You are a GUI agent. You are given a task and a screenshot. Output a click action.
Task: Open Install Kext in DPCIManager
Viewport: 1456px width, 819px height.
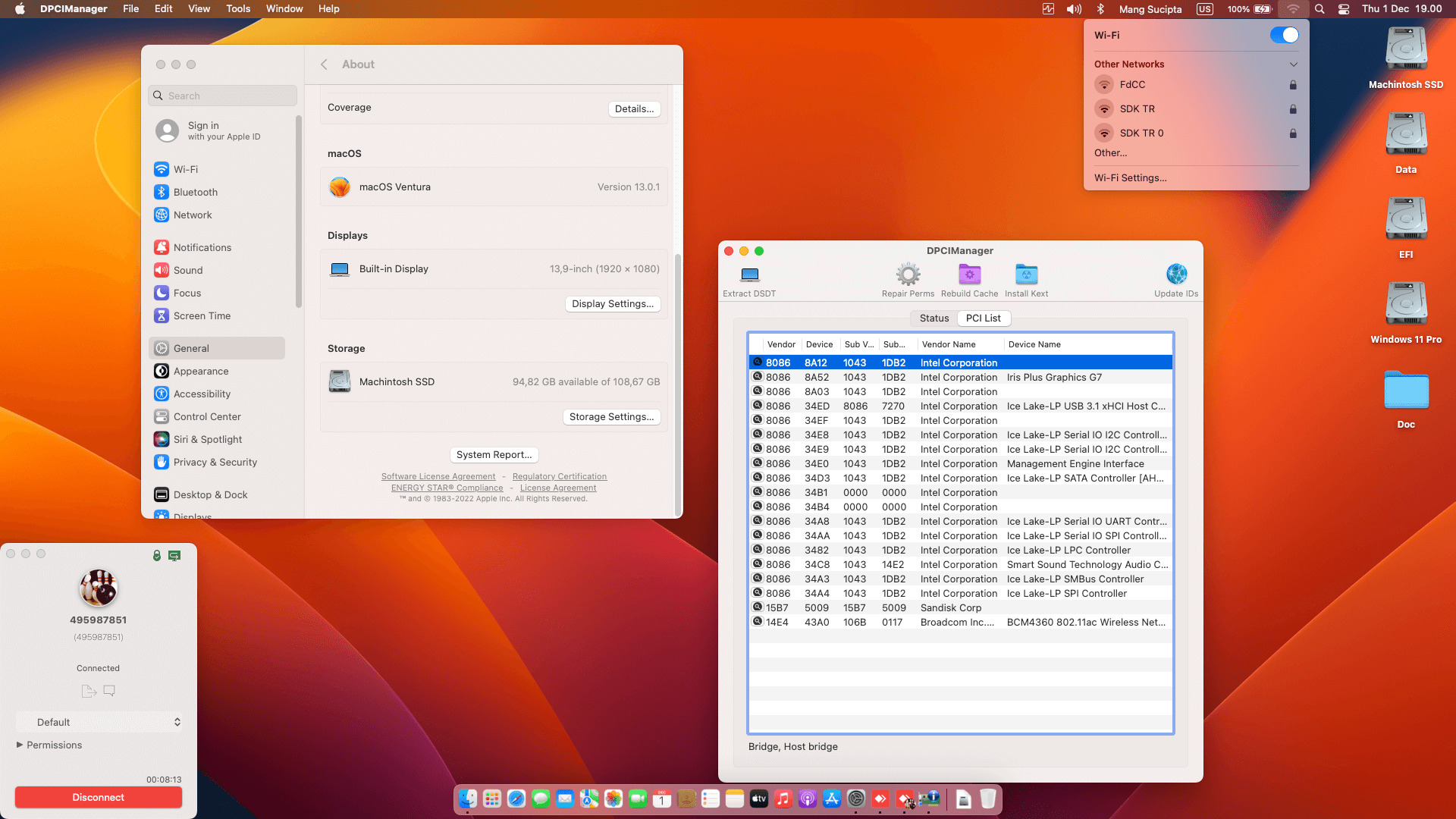[x=1026, y=281]
